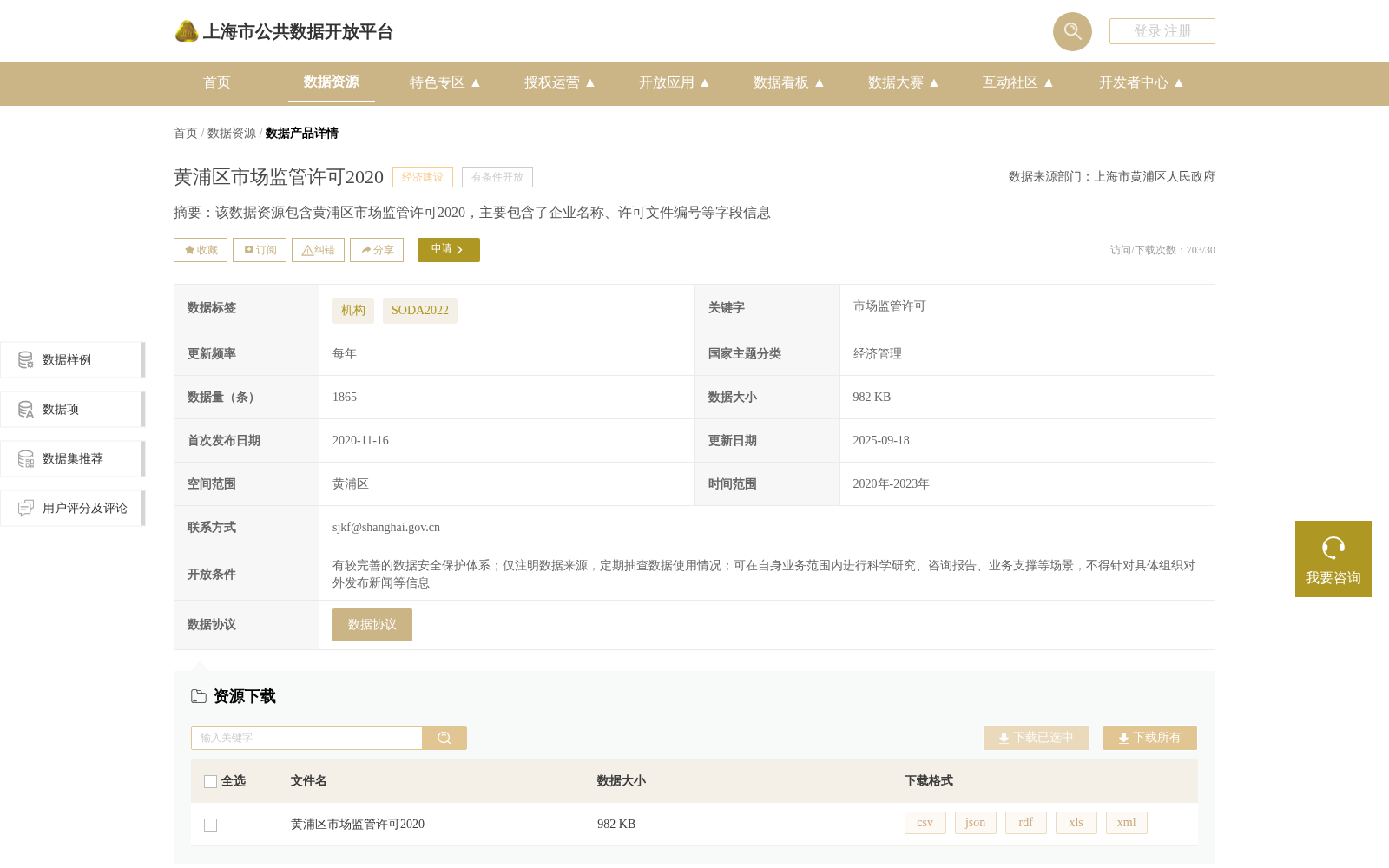The height and width of the screenshot is (868, 1389).
Task: Download the xml format
Action: (1127, 823)
